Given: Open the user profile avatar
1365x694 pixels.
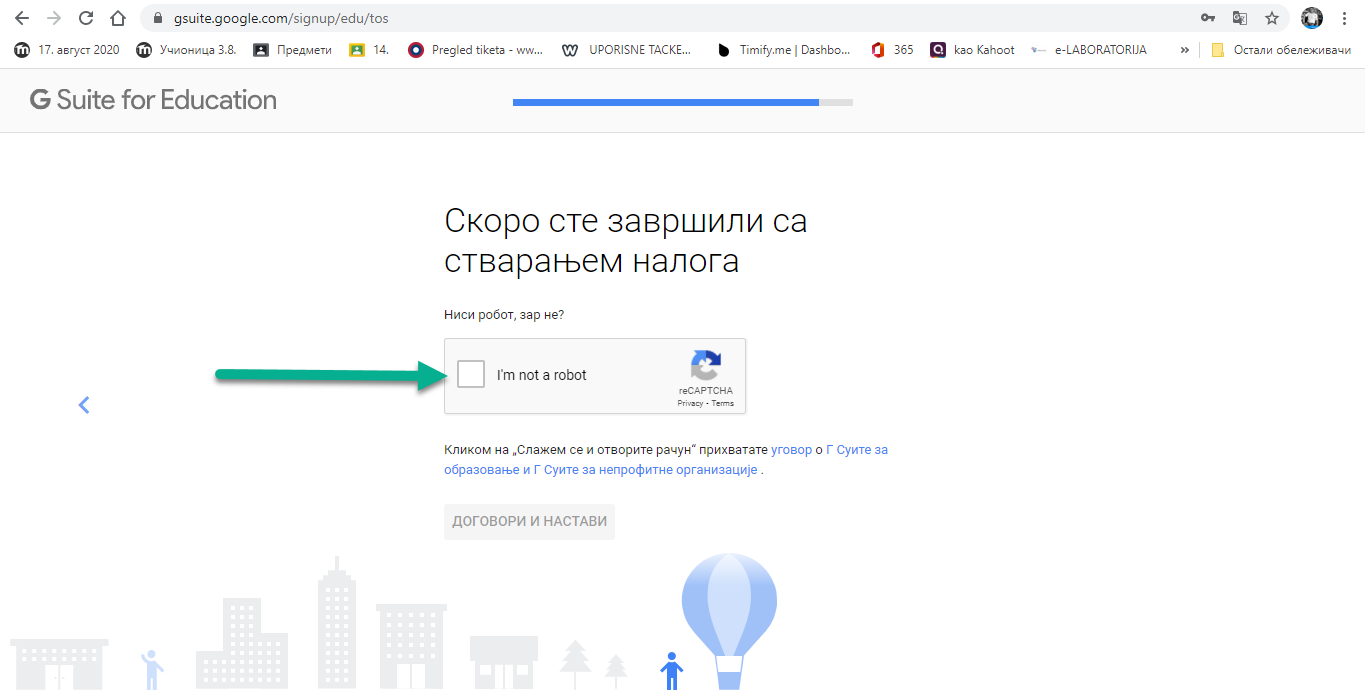Looking at the screenshot, I should tap(1311, 18).
